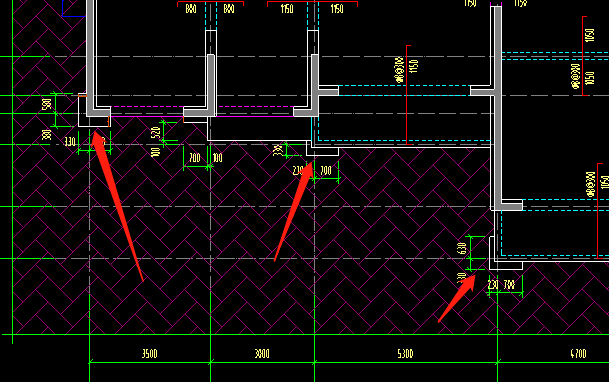
Task: Select the middle red annotation arrow
Action: 294,212
